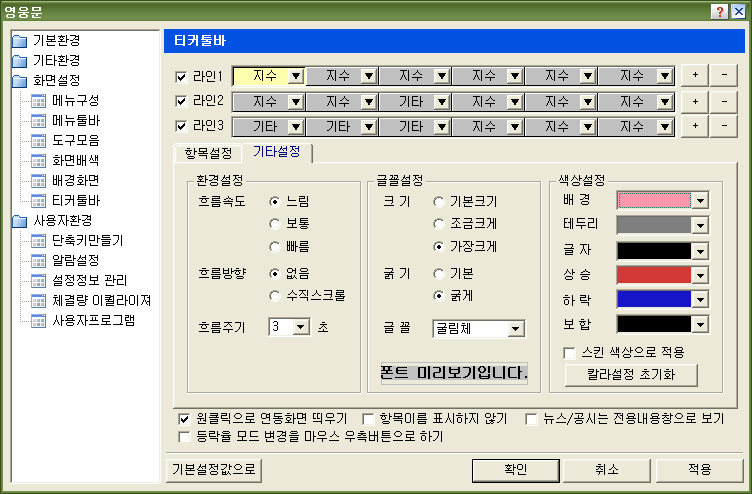
Task: Open the first 지수 dropdown in 라인1
Action: (295, 76)
